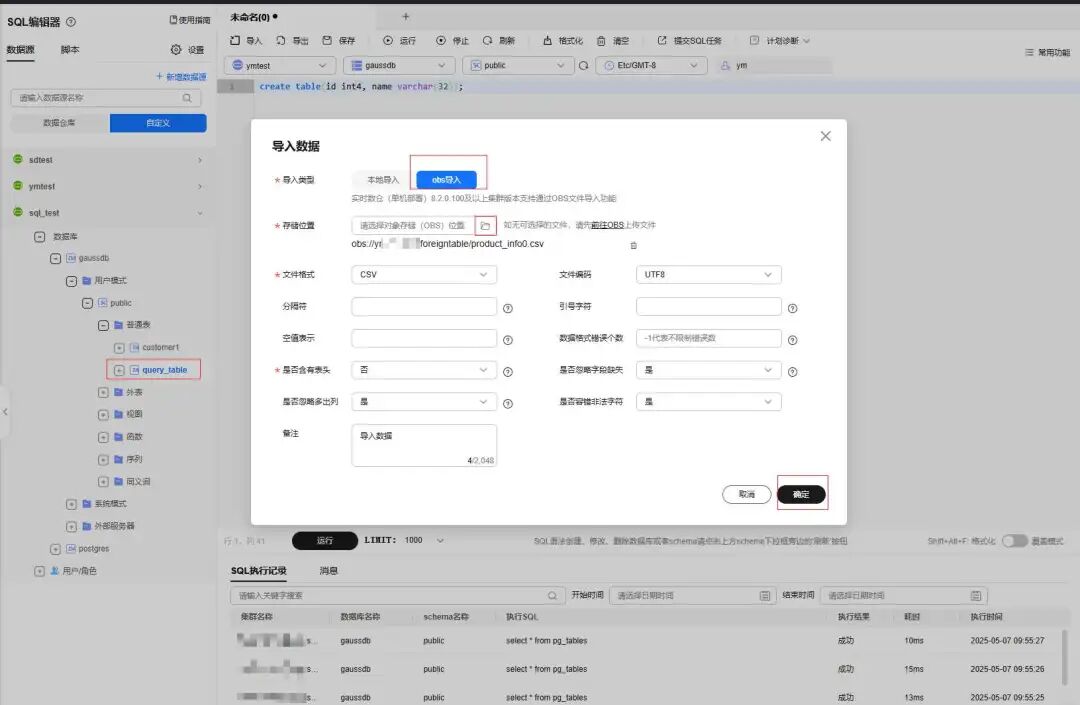Select the 本地导入 import type option

coord(383,180)
